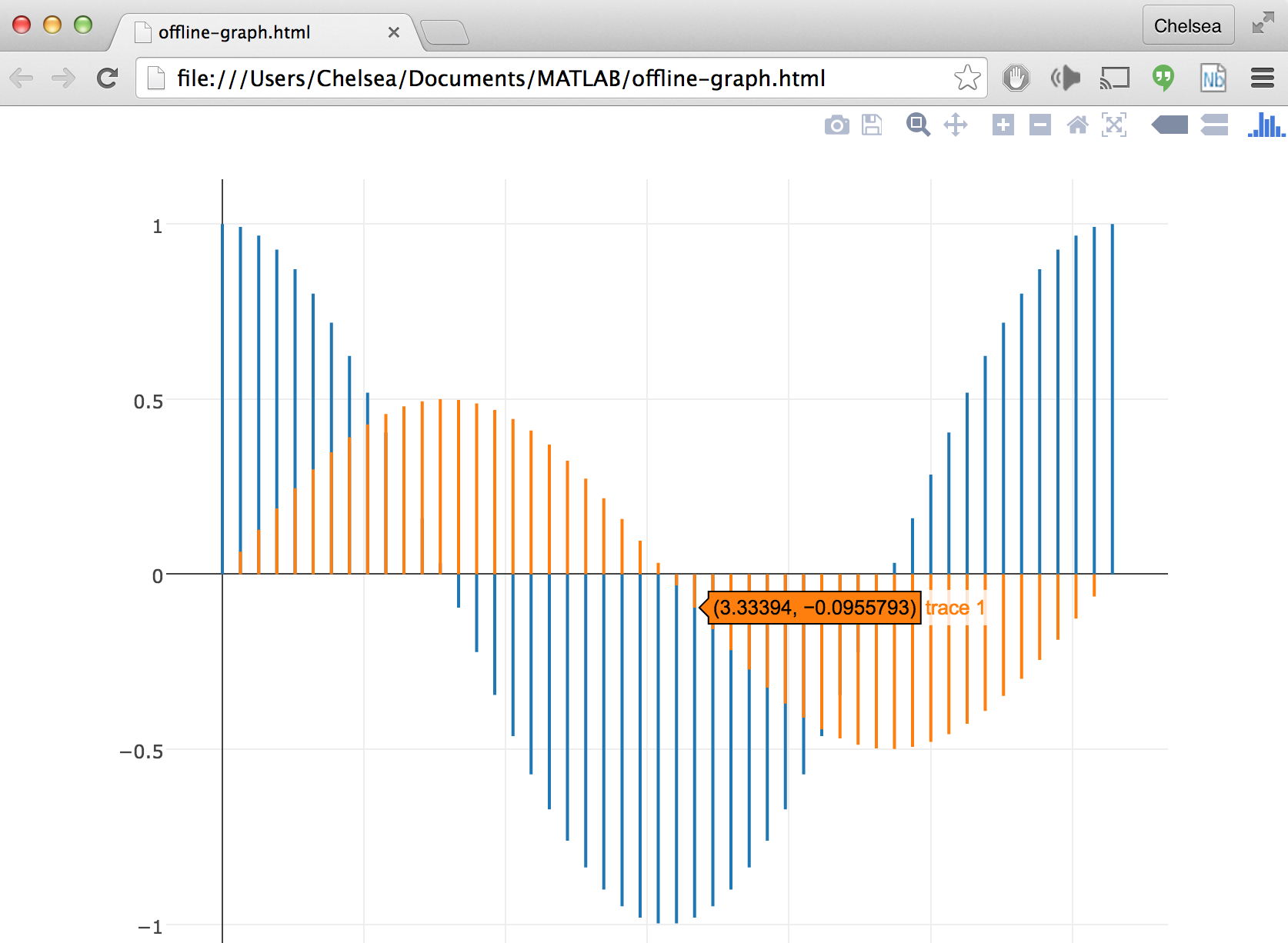Activate the Pan tool
This screenshot has width=1288, height=943.
point(956,125)
